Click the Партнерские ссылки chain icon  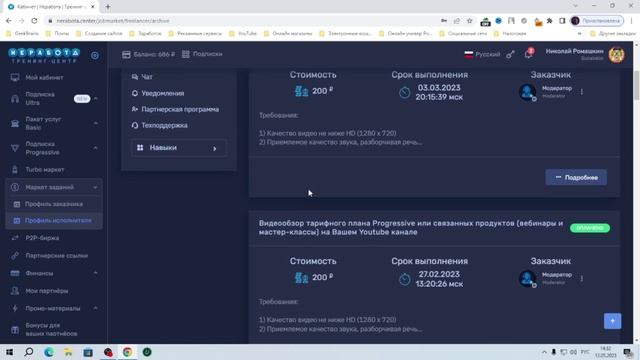click(15, 256)
